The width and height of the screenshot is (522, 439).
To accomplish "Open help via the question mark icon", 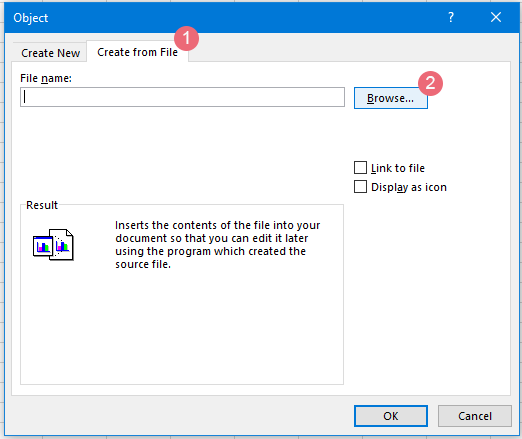I will (x=451, y=17).
